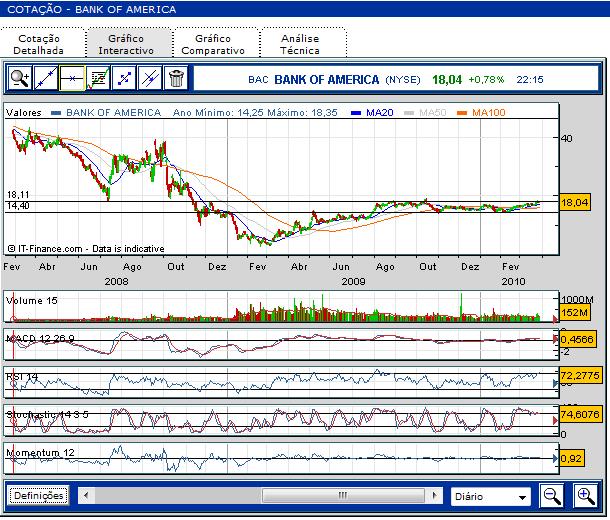Viewport: 610px width, 520px height.
Task: Click the MA20 legend color swatch
Action: tap(356, 113)
